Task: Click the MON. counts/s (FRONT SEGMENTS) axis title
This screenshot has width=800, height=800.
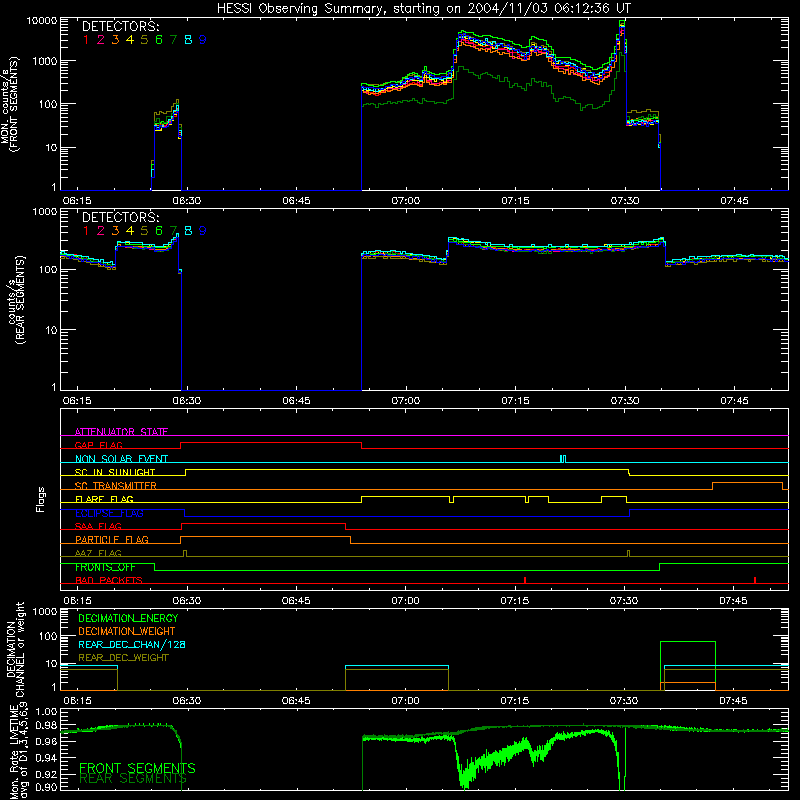Action: coord(10,105)
